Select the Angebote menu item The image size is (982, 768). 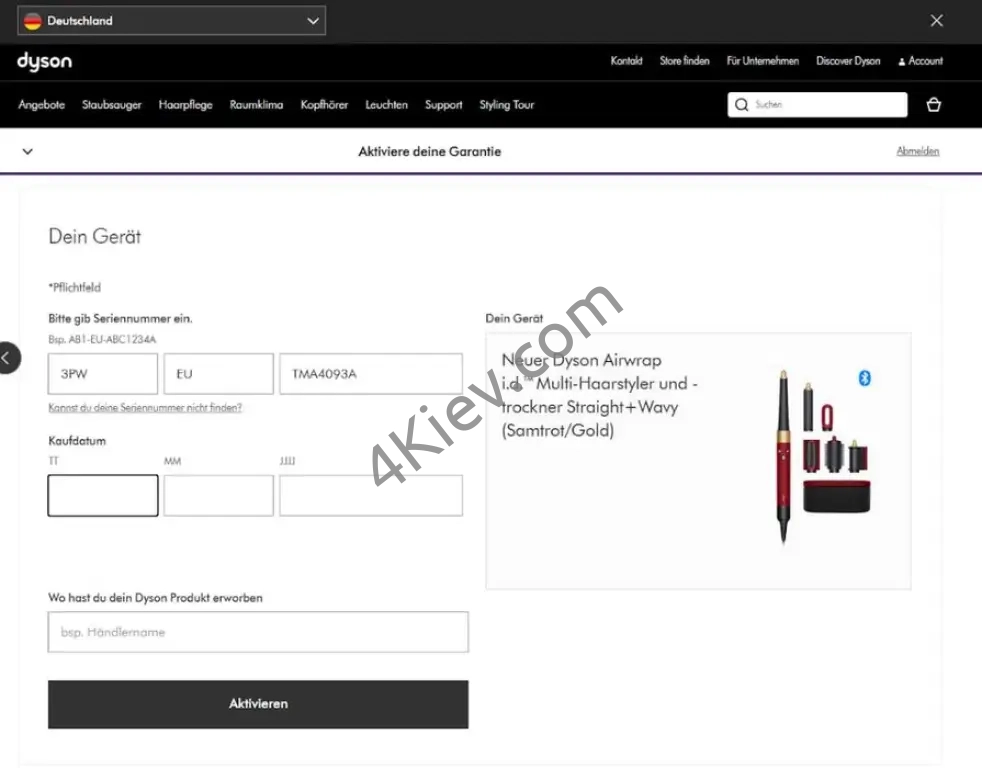point(41,105)
